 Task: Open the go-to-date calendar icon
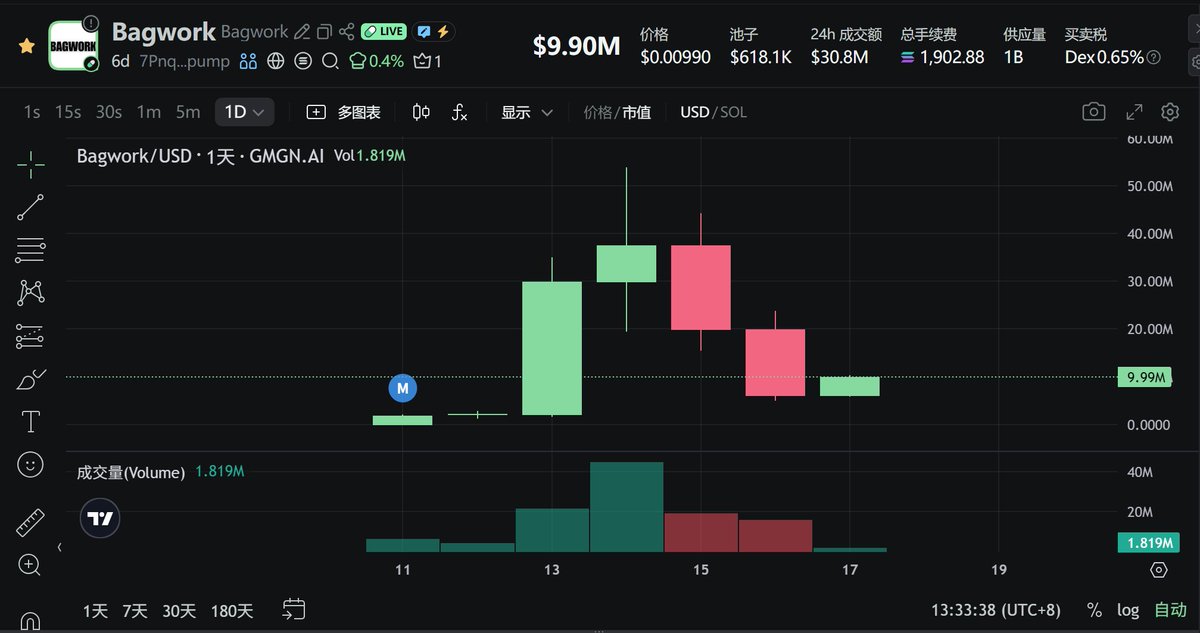(x=294, y=609)
